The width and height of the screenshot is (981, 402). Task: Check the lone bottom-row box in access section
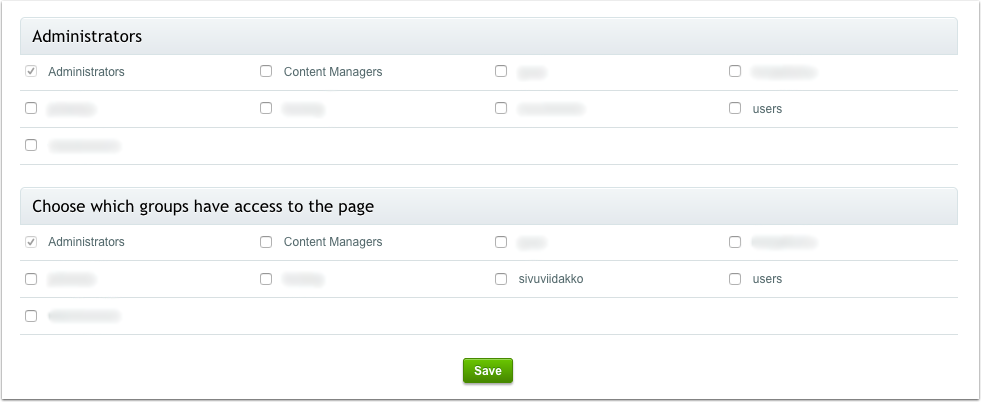[x=31, y=316]
